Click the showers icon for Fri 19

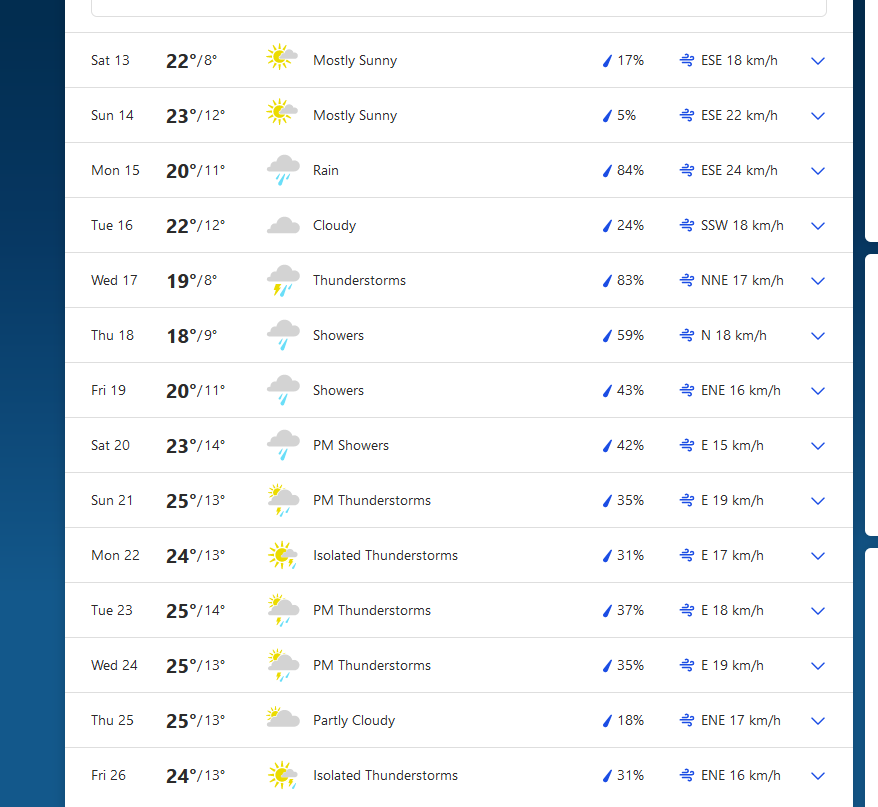pyautogui.click(x=283, y=390)
